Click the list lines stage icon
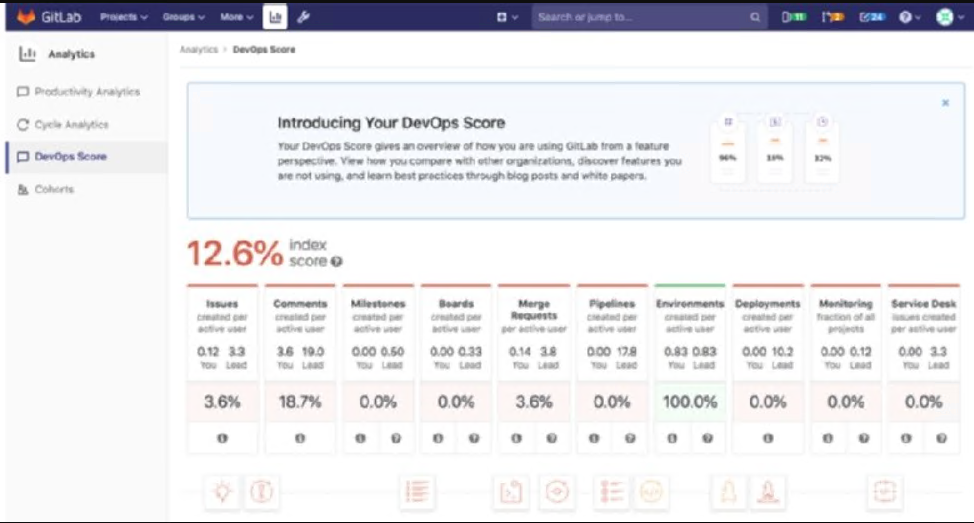The height and width of the screenshot is (523, 974). tap(417, 492)
